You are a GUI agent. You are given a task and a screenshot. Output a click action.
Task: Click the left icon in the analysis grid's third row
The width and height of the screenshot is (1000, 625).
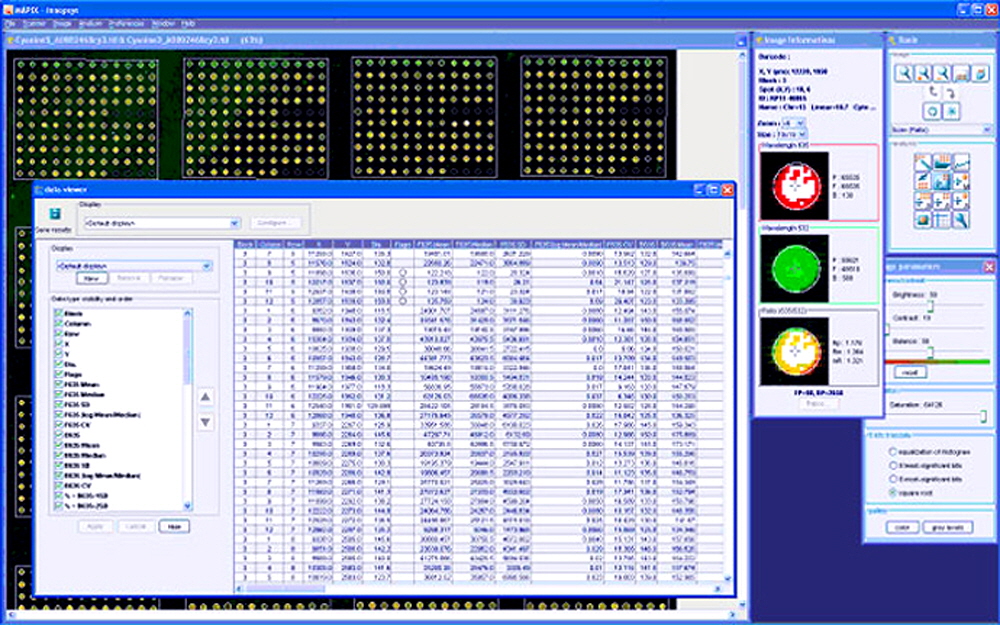(x=923, y=202)
